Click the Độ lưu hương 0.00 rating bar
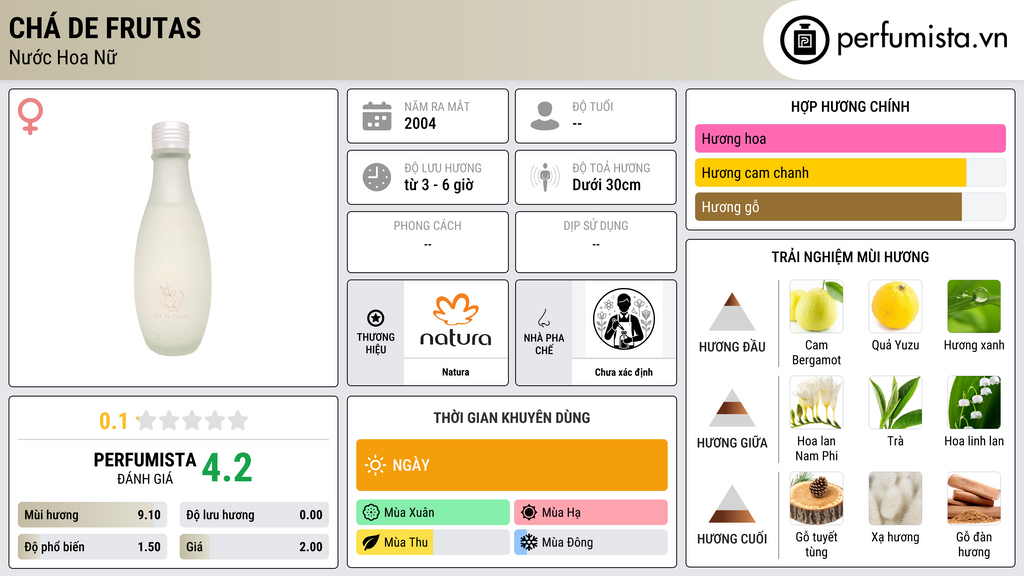 (x=254, y=515)
